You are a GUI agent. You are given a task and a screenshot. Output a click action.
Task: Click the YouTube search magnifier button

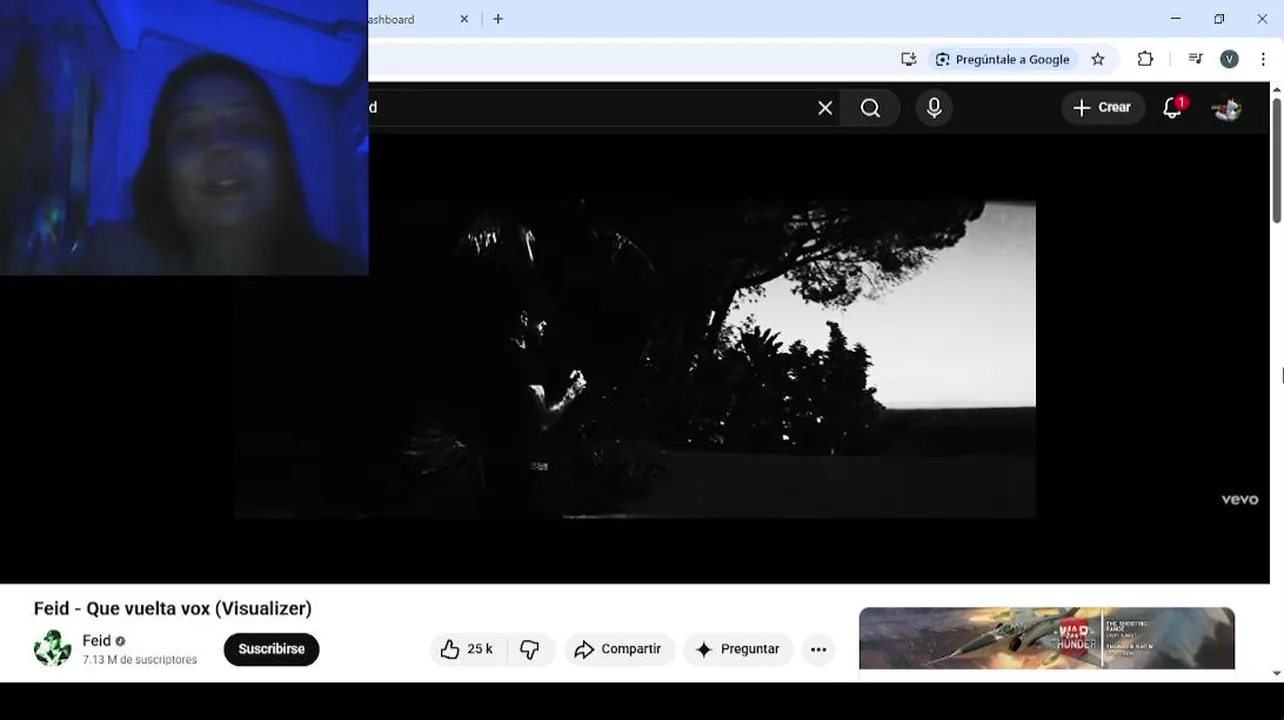tap(870, 108)
